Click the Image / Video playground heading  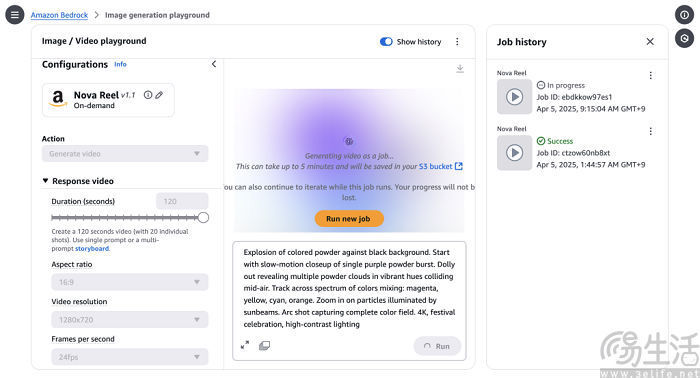94,41
